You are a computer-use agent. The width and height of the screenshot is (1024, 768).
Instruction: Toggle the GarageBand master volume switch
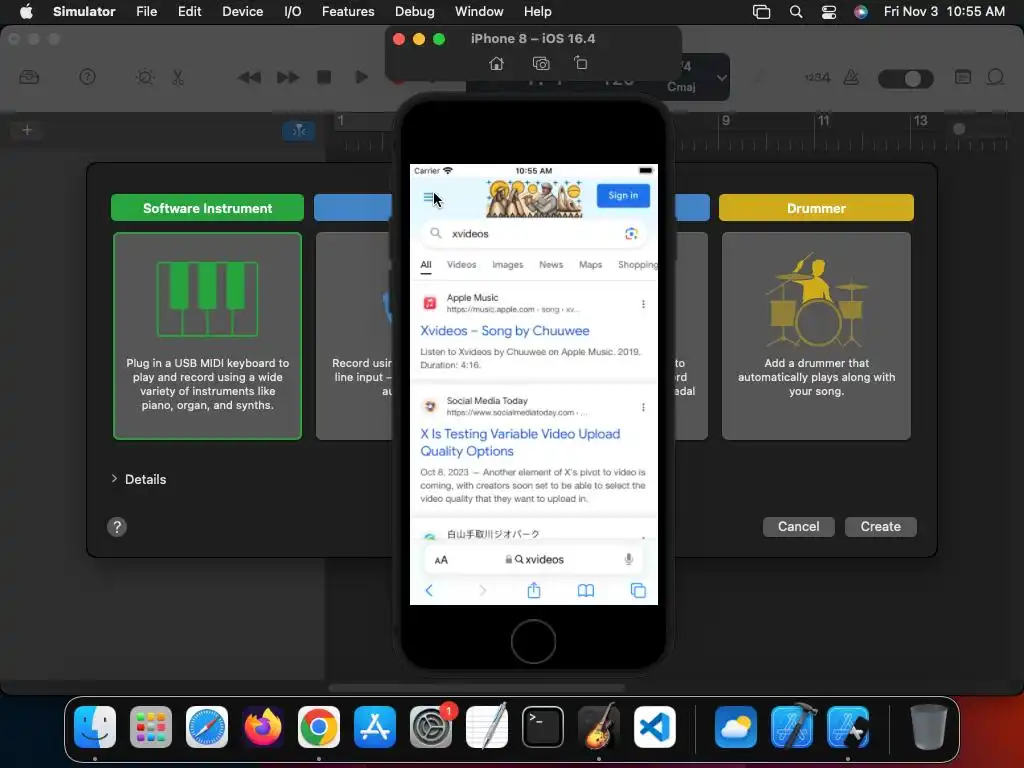(x=905, y=78)
